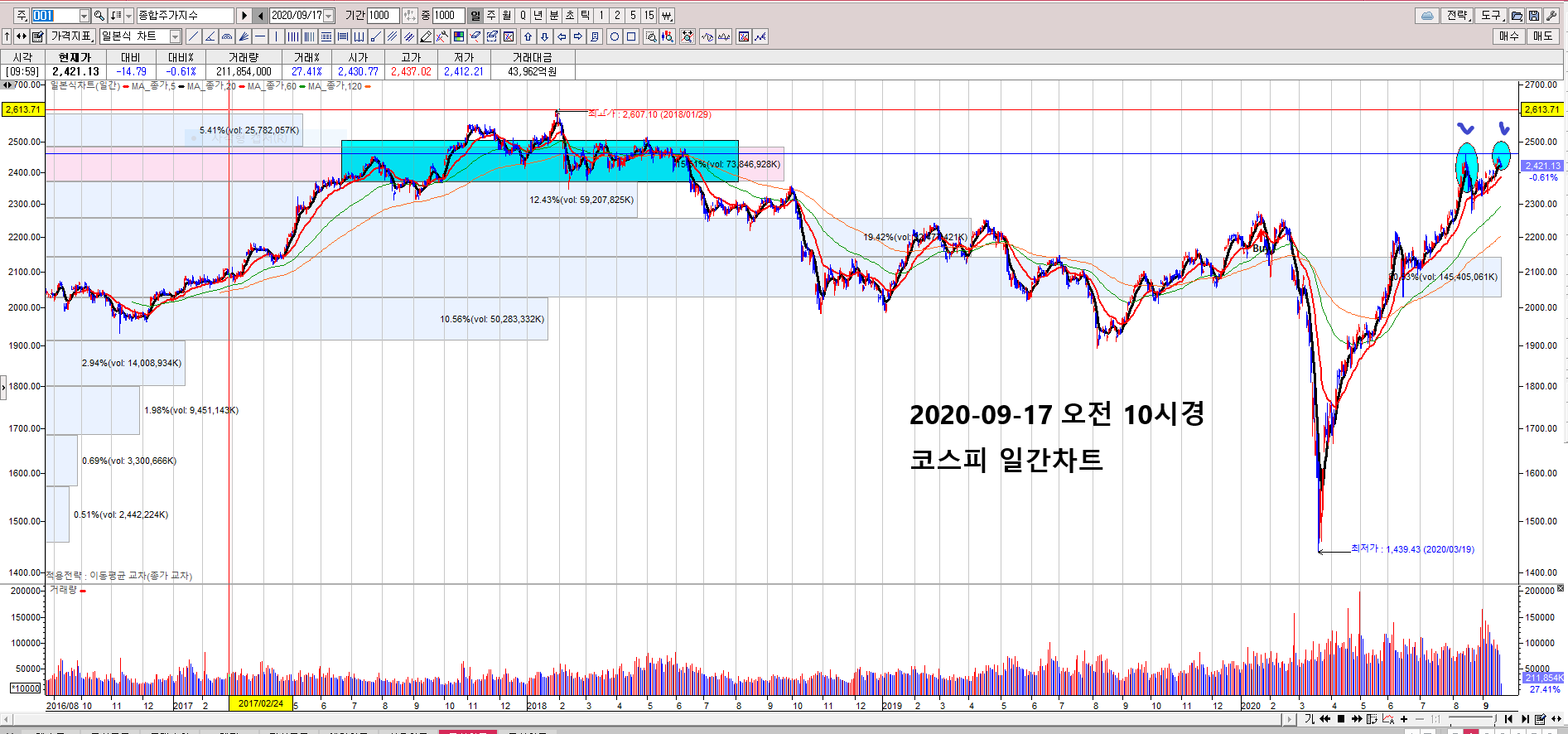Open the cloud icon button

[x=1427, y=16]
